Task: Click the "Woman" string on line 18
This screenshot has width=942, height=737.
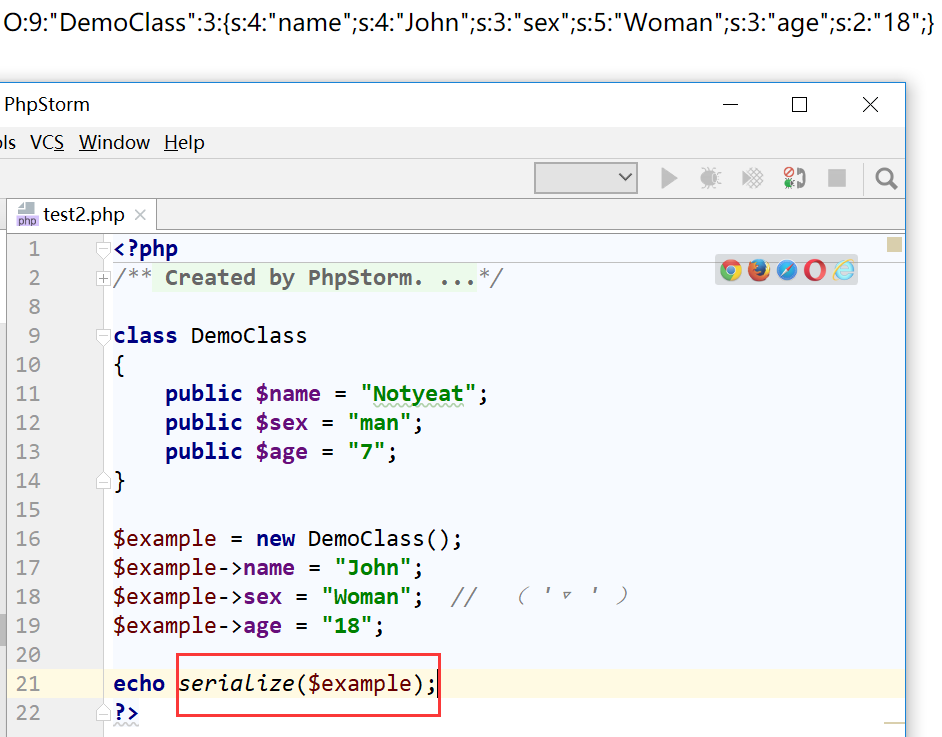Action: (366, 596)
